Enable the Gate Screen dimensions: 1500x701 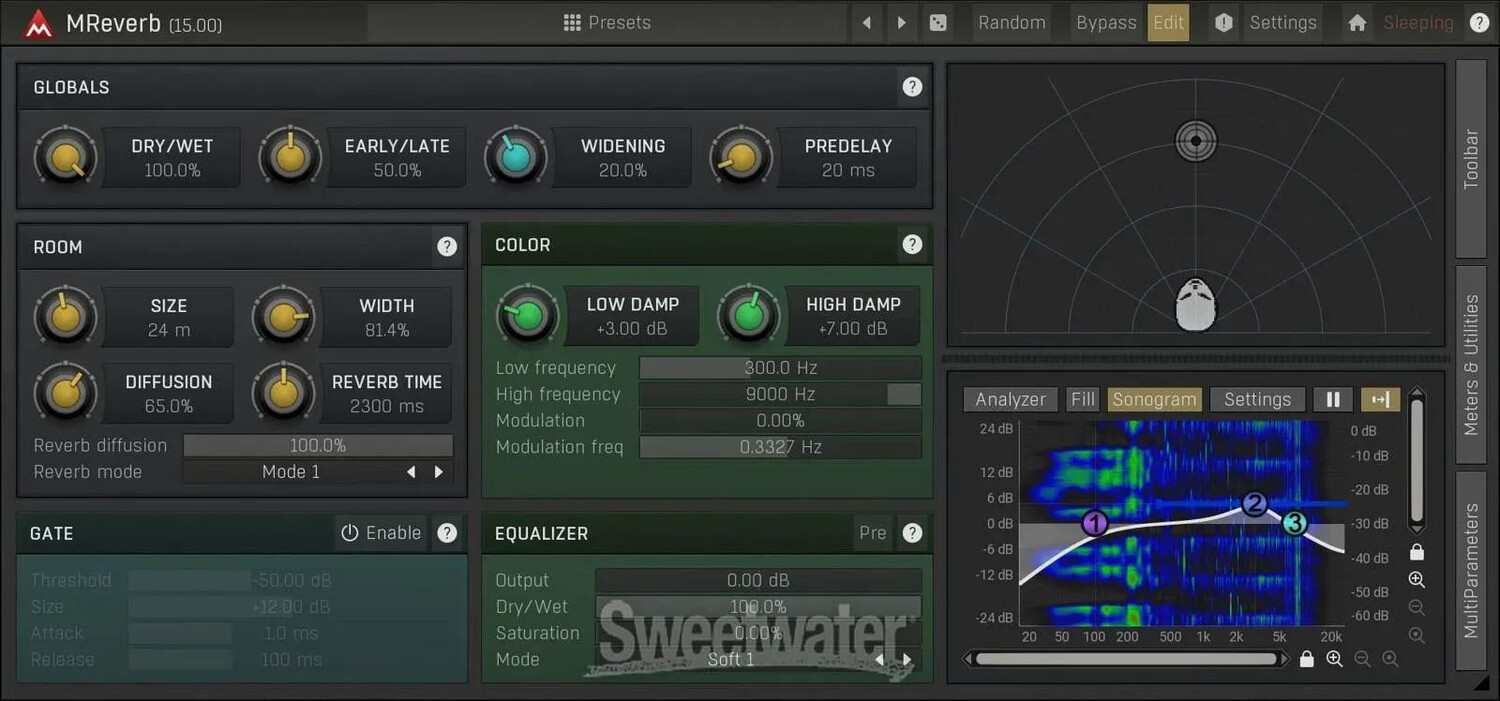pyautogui.click(x=381, y=533)
